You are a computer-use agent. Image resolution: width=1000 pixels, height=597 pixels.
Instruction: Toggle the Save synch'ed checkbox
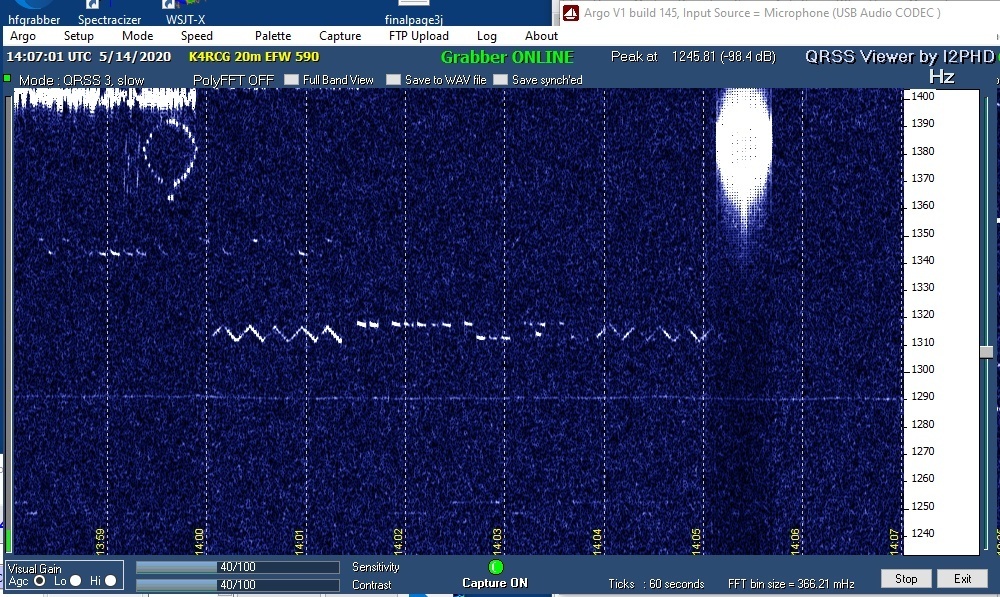point(500,80)
